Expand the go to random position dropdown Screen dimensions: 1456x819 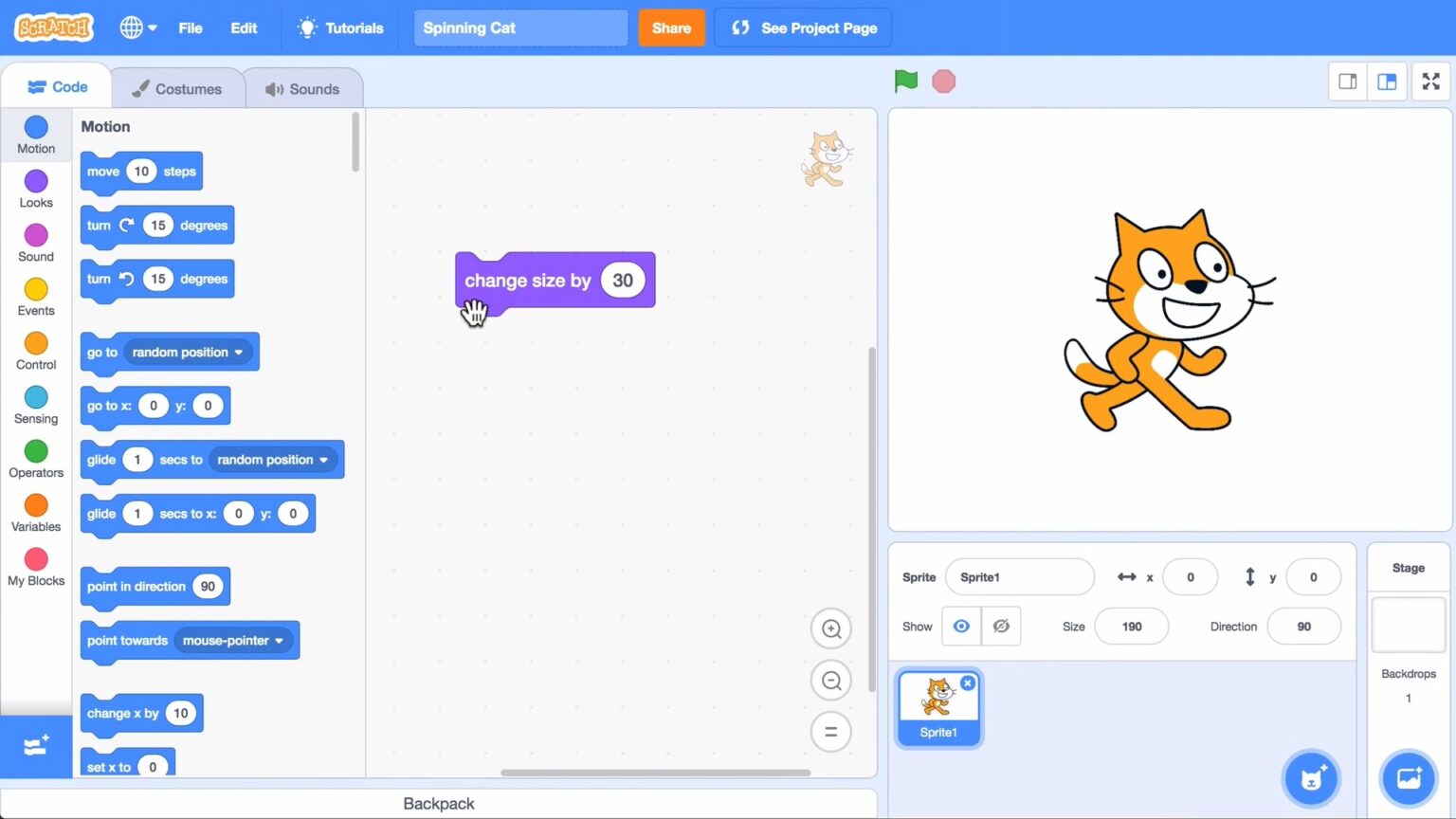click(239, 353)
